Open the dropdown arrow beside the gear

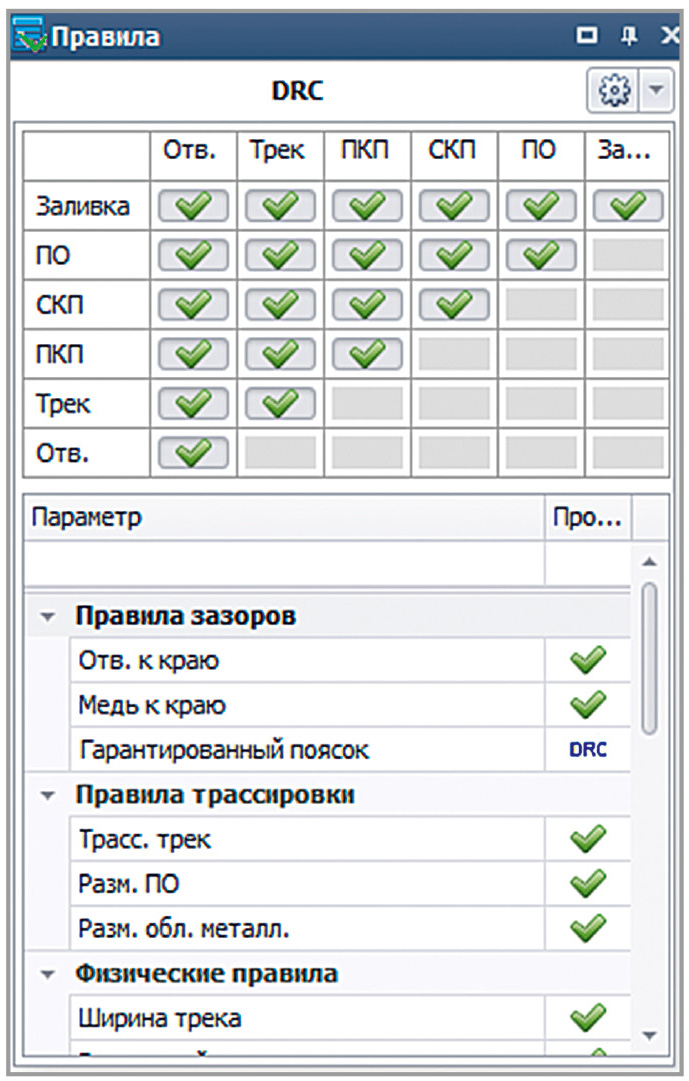(655, 92)
